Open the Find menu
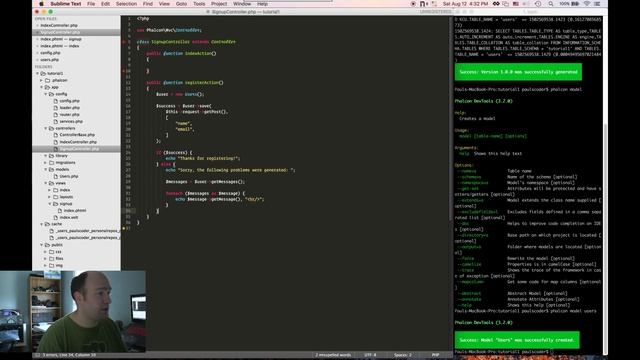Image resolution: width=640 pixels, height=360 pixels. pos(148,4)
